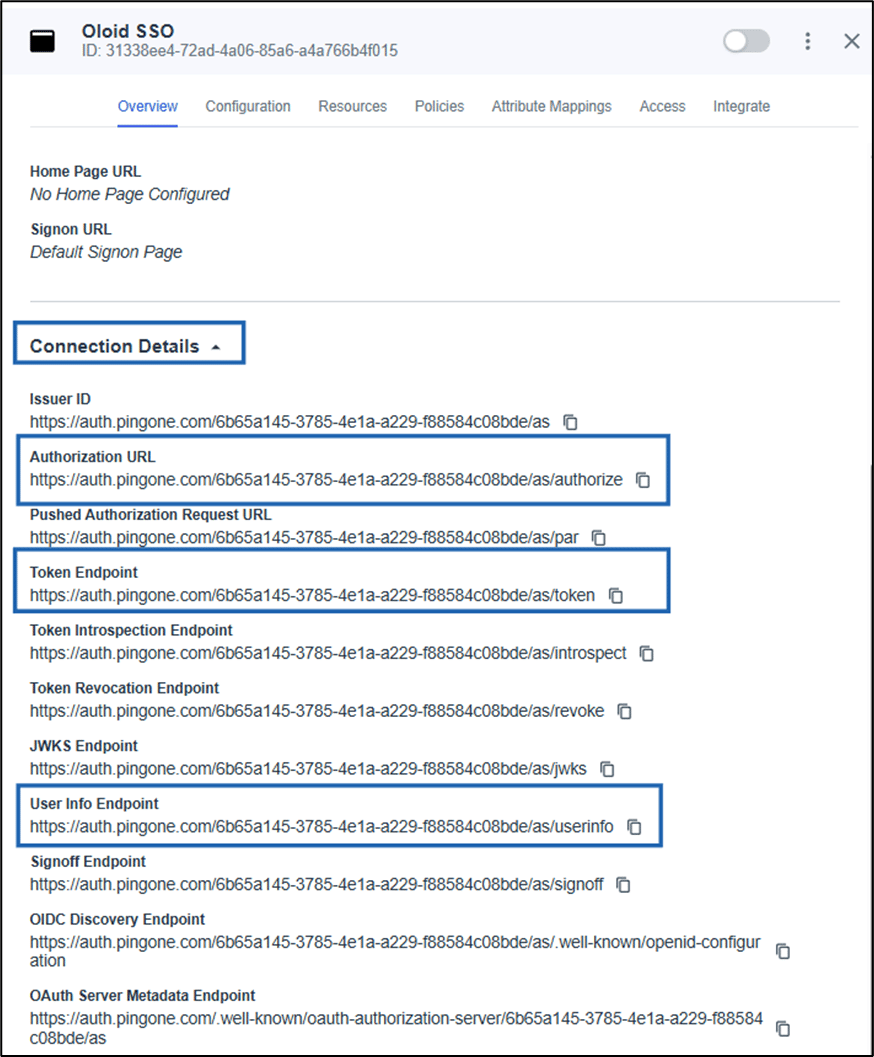Screen dimensions: 874x1057
Task: Click the Token Endpoint URL value
Action: coord(313,595)
